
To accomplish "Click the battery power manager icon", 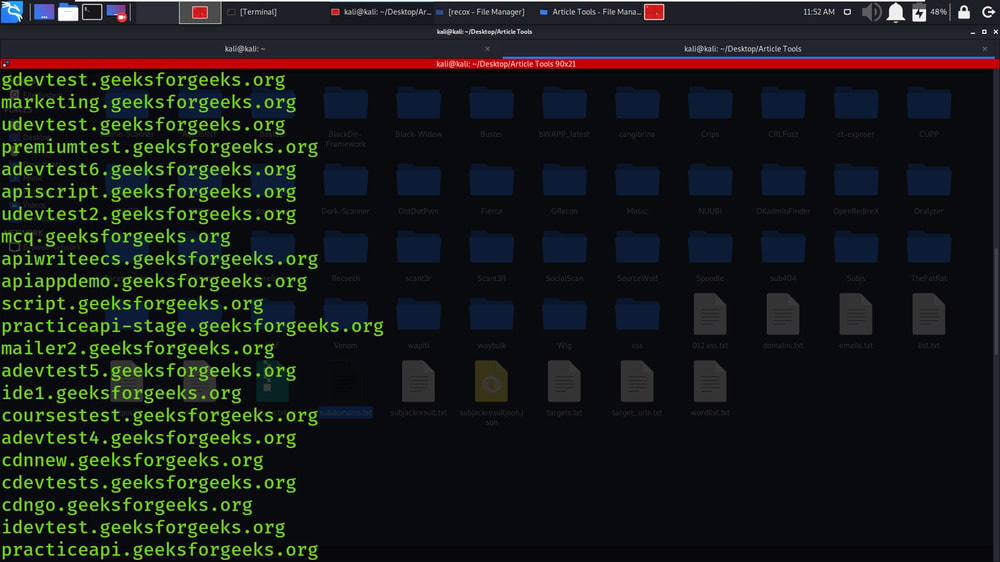I will 919,12.
